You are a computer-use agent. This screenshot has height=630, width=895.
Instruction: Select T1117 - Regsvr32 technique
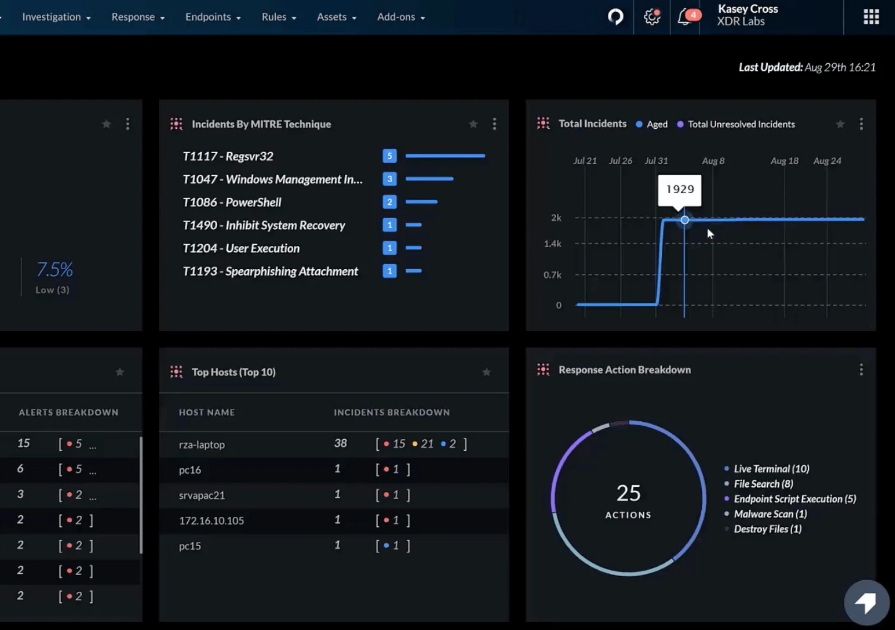pyautogui.click(x=228, y=156)
